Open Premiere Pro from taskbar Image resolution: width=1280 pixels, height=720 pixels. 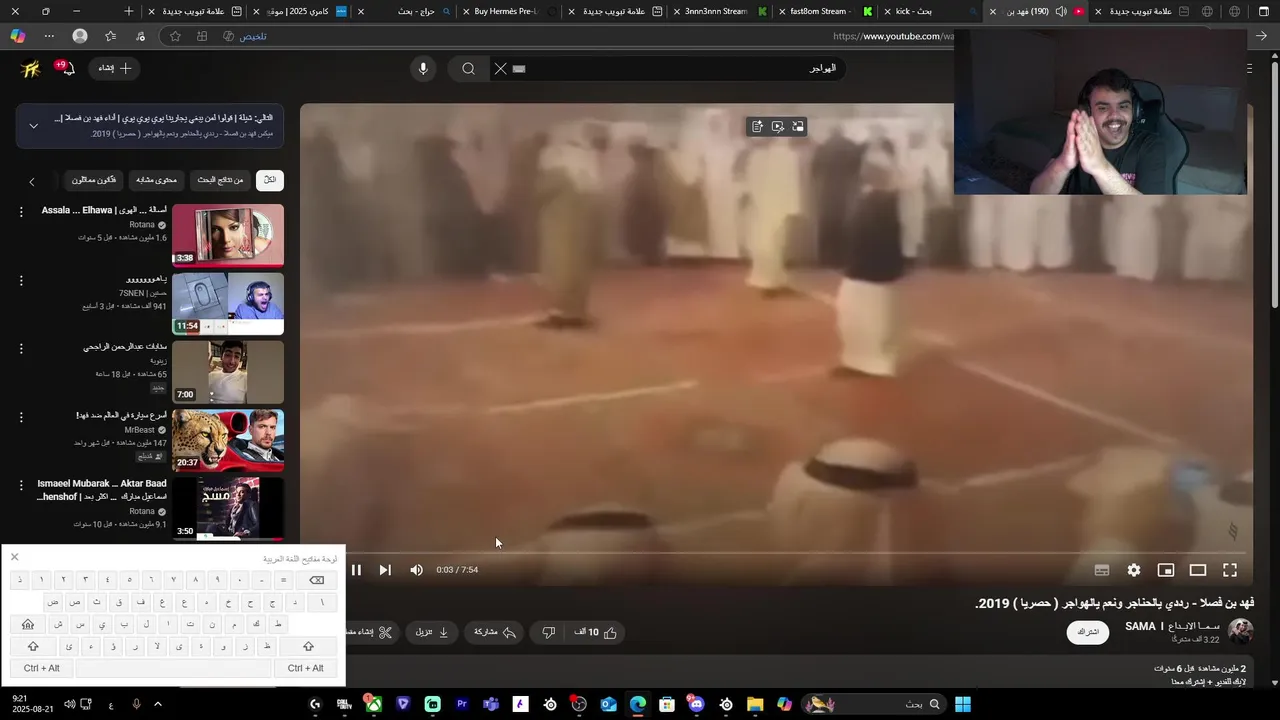[x=462, y=704]
